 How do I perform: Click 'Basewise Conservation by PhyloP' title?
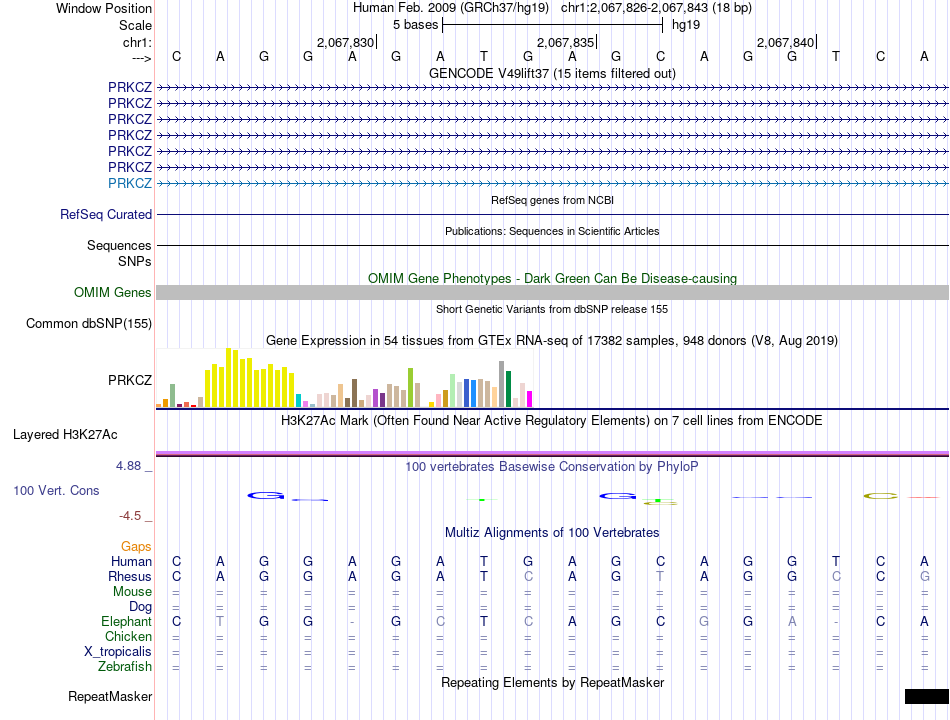[x=552, y=467]
